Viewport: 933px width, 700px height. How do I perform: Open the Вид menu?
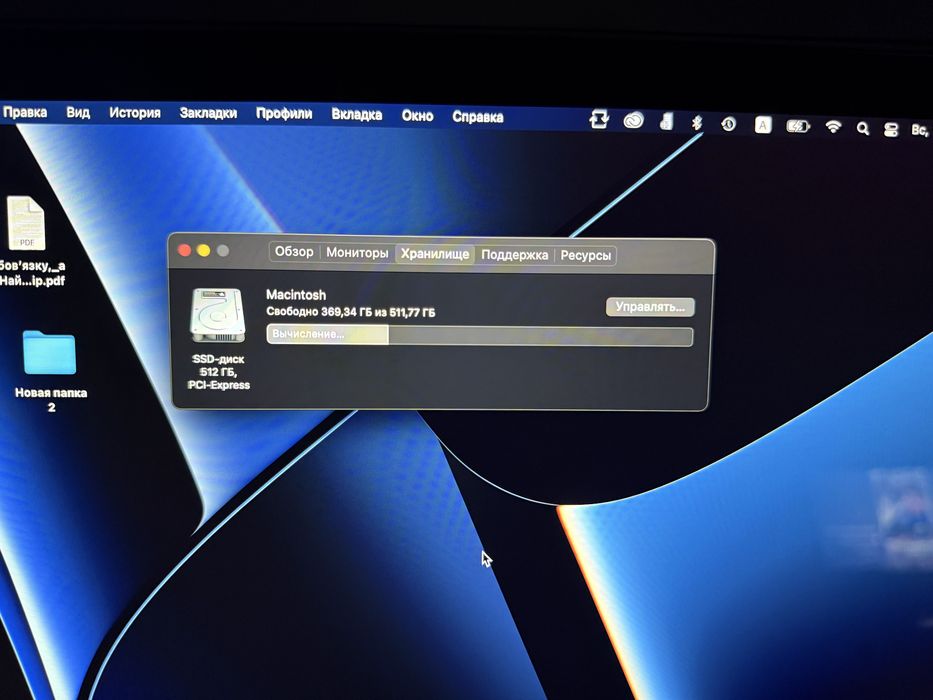(78, 112)
